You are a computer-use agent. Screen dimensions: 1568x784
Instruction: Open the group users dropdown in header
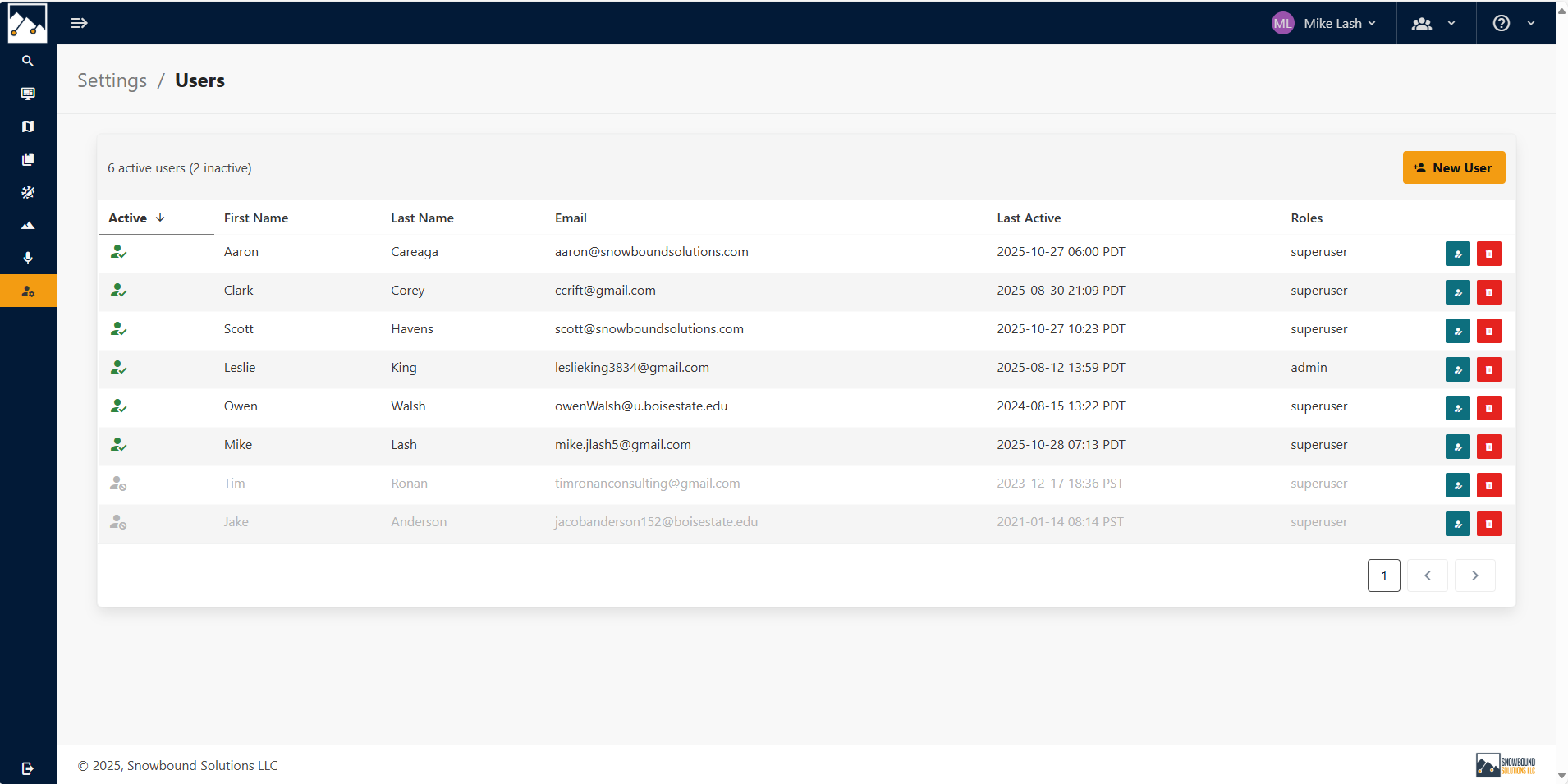click(1433, 23)
